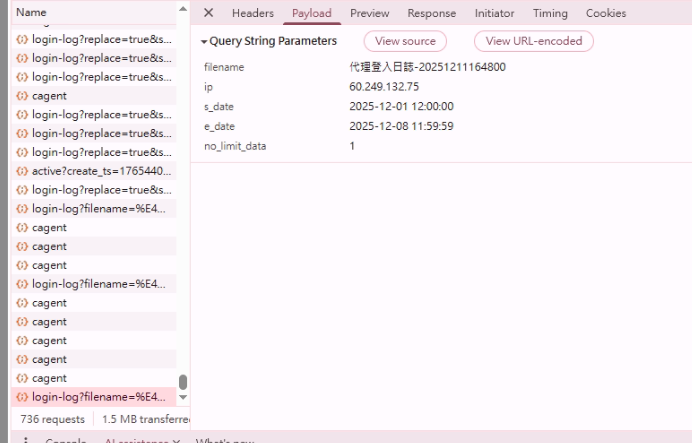
Task: Click the scroll-up arrow on the request list
Action: pos(182,10)
